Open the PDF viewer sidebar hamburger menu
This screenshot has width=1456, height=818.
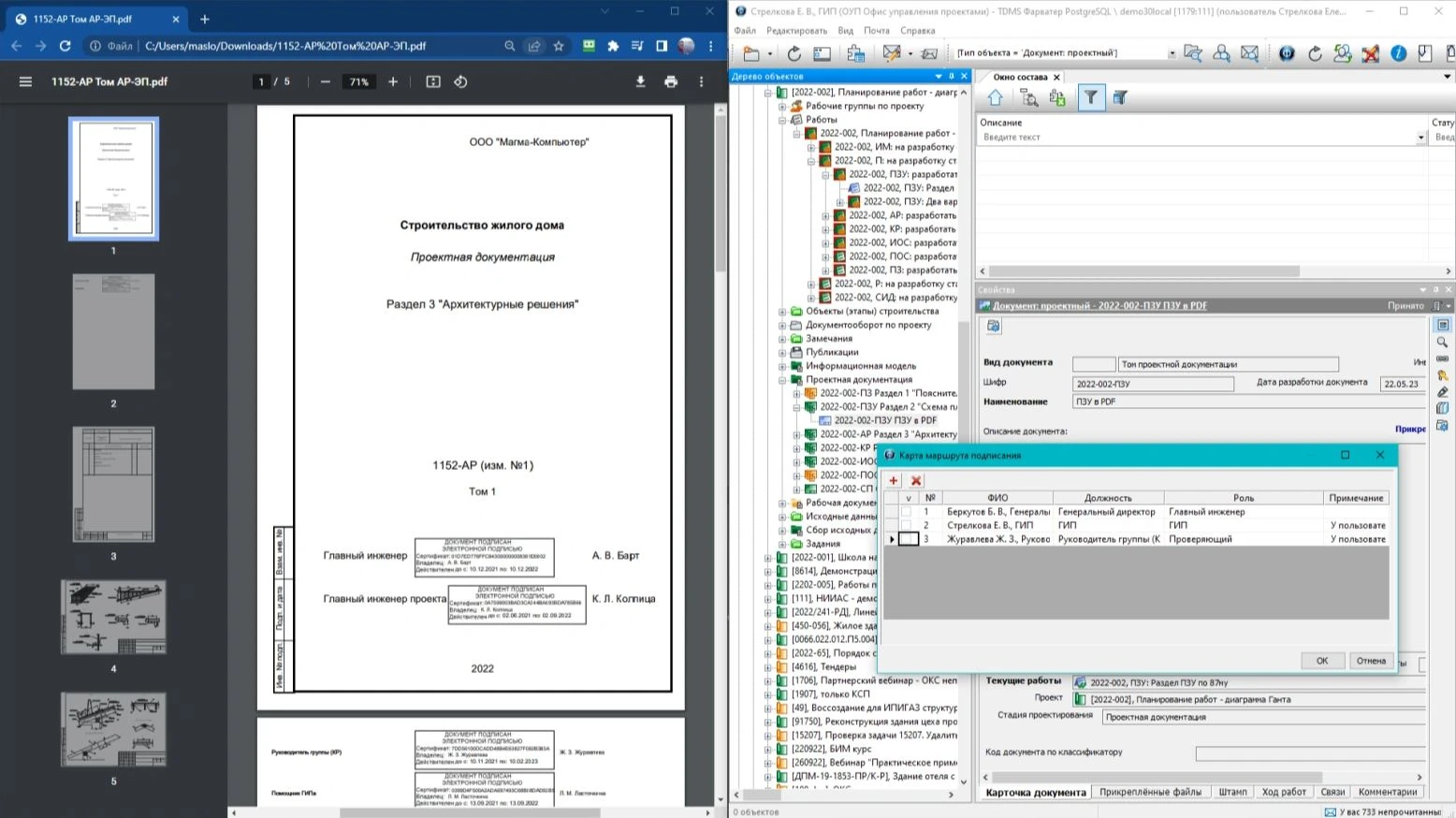coord(25,81)
